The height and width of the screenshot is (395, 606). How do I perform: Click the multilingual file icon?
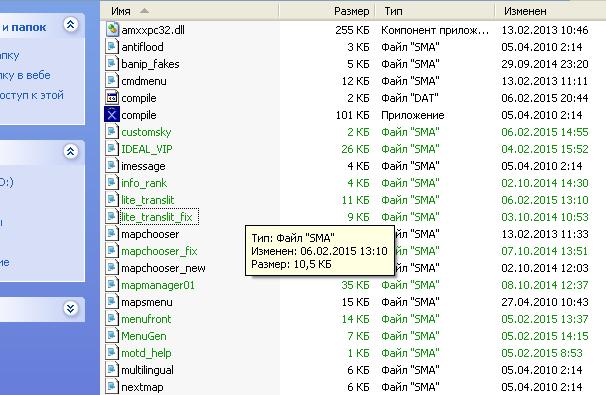(112, 370)
